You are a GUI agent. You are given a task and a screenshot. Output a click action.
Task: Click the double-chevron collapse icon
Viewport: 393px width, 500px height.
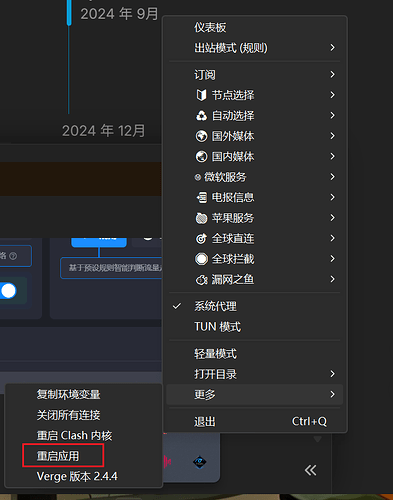coord(310,470)
